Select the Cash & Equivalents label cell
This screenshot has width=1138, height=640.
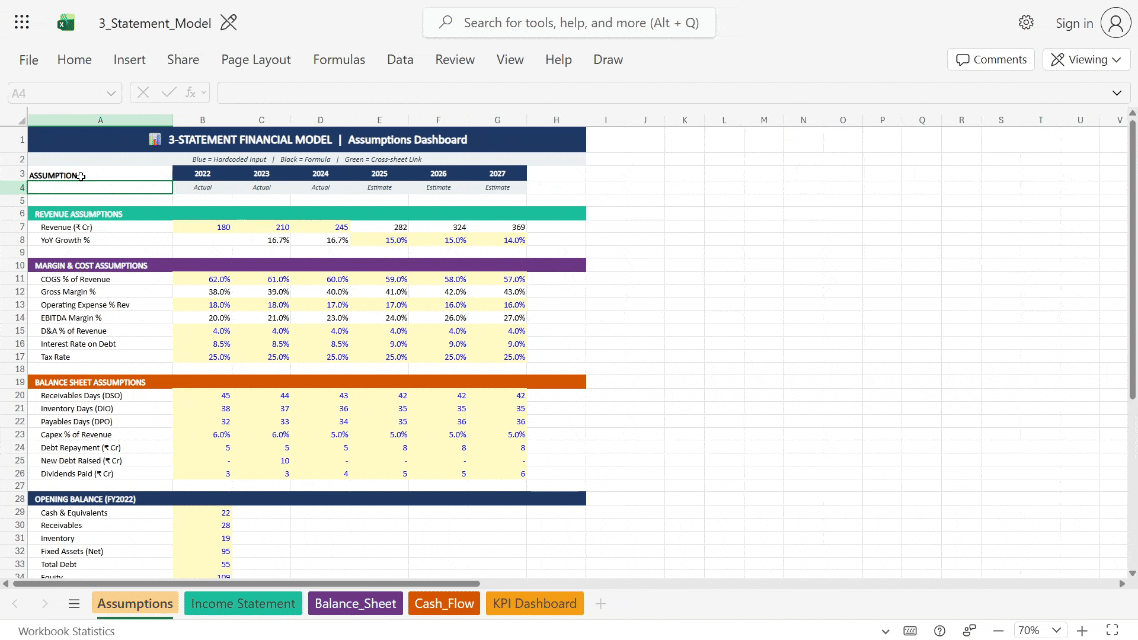tap(100, 513)
